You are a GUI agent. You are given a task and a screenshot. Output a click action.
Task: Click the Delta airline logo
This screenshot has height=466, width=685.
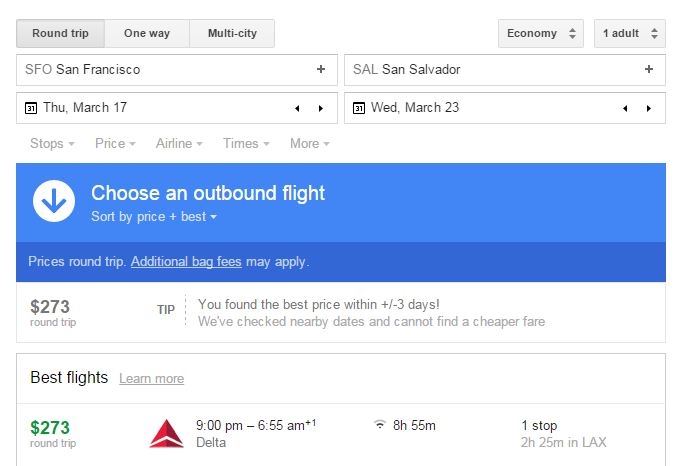[x=166, y=433]
